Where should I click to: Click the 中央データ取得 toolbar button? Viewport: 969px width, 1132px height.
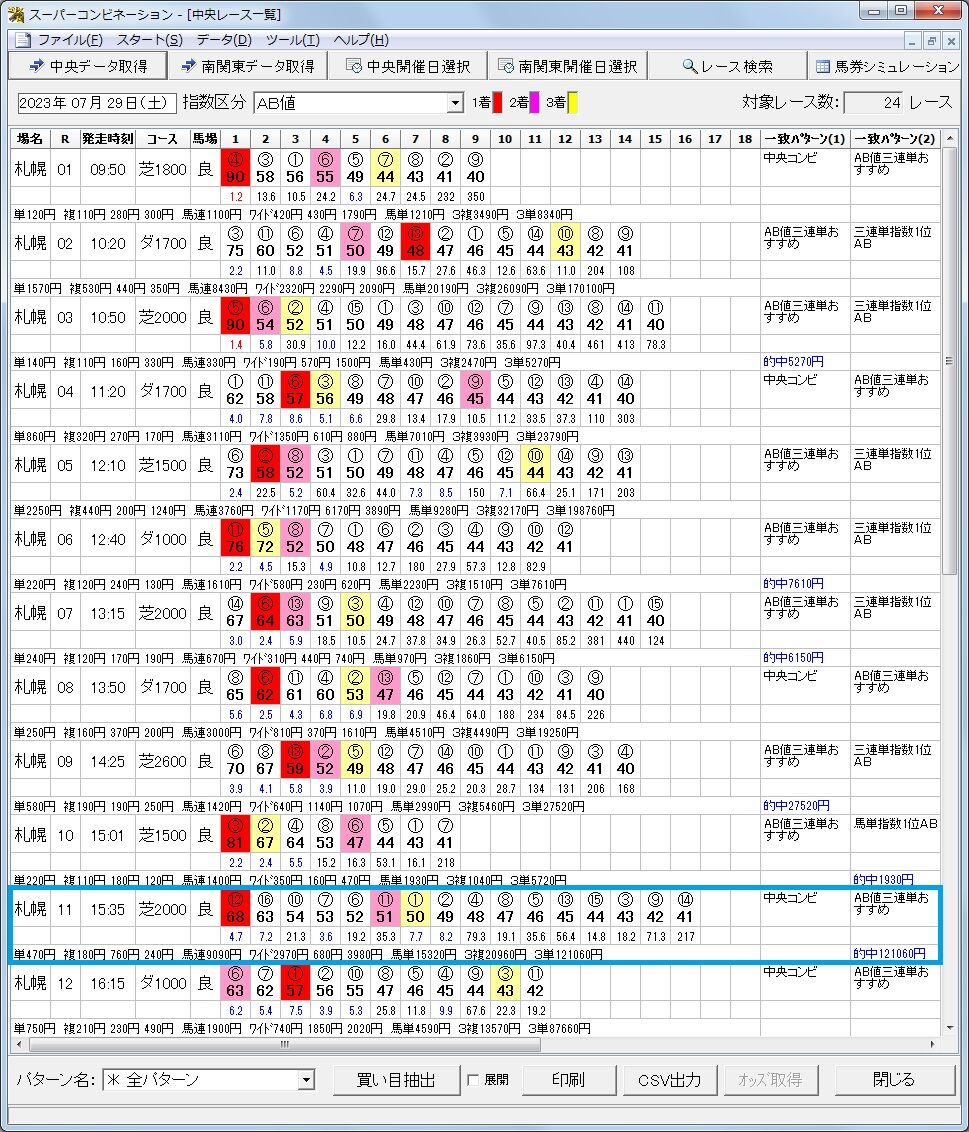88,66
